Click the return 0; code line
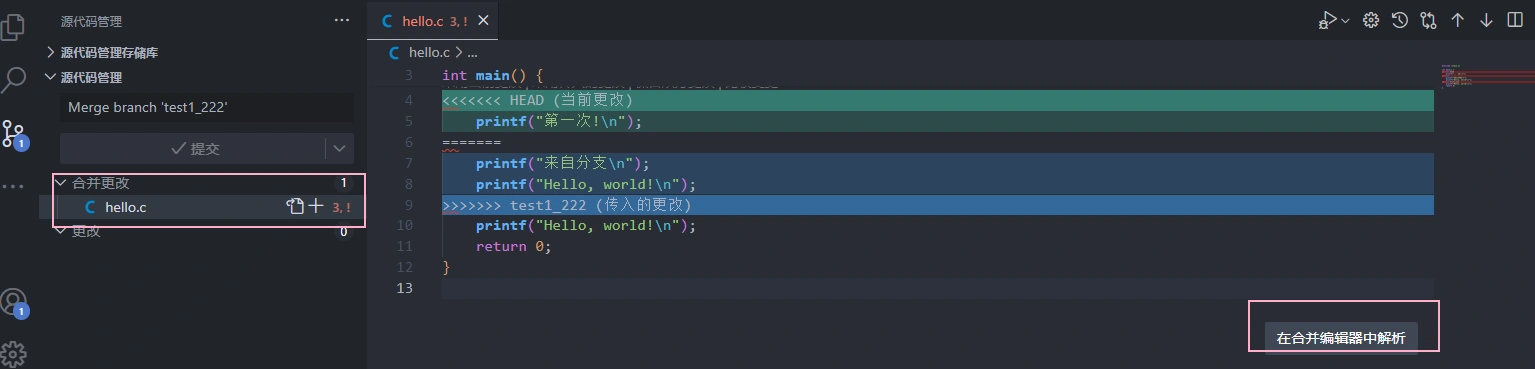The width and height of the screenshot is (1535, 369). 513,247
